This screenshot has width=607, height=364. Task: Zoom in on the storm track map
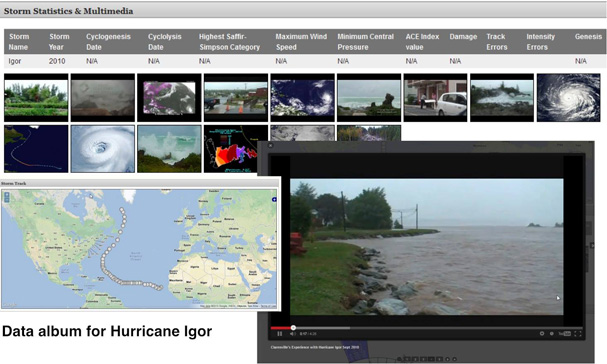click(x=7, y=195)
